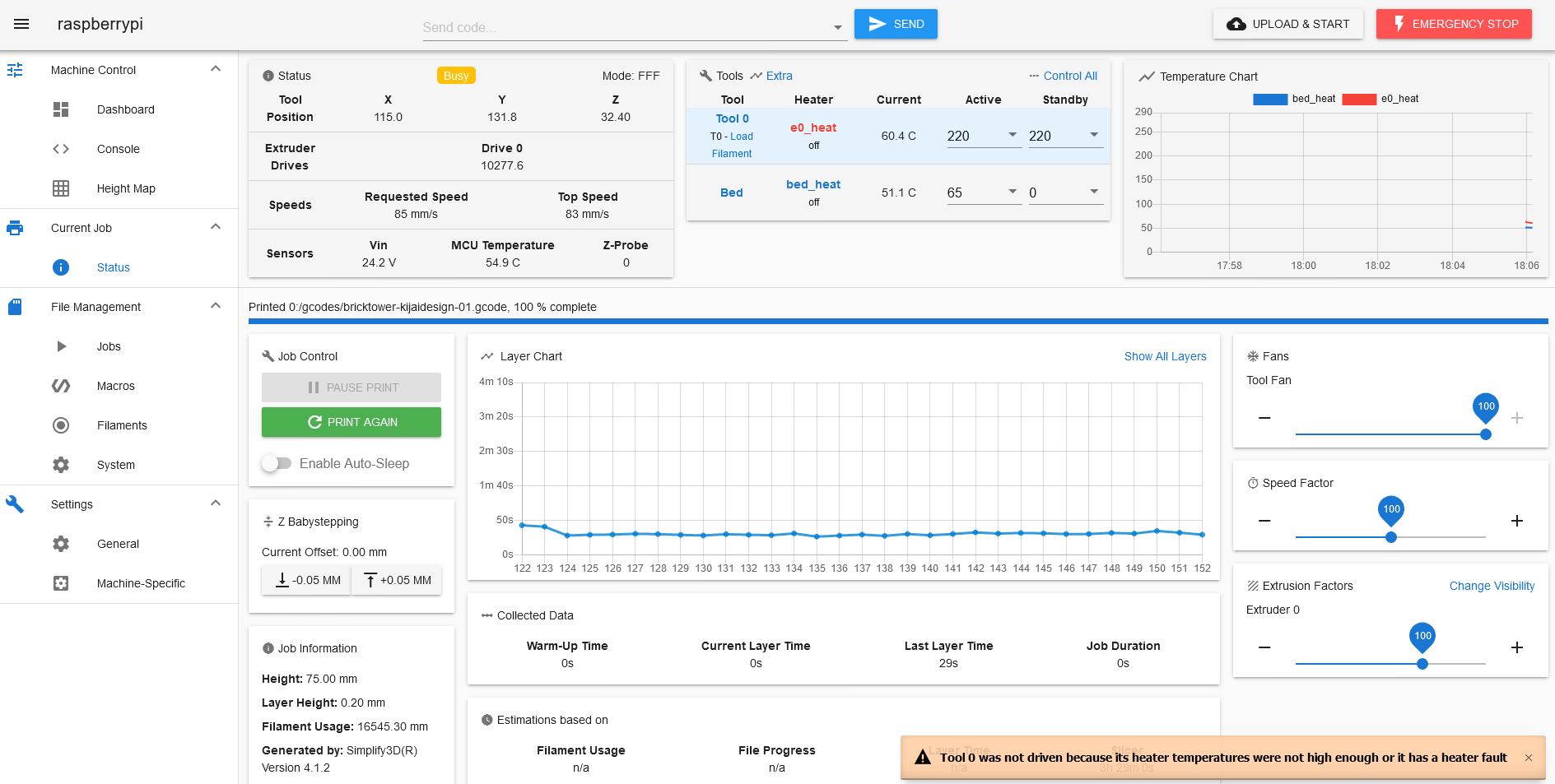This screenshot has width=1555, height=784.
Task: Click the Change Visibility link
Action: 1492,586
